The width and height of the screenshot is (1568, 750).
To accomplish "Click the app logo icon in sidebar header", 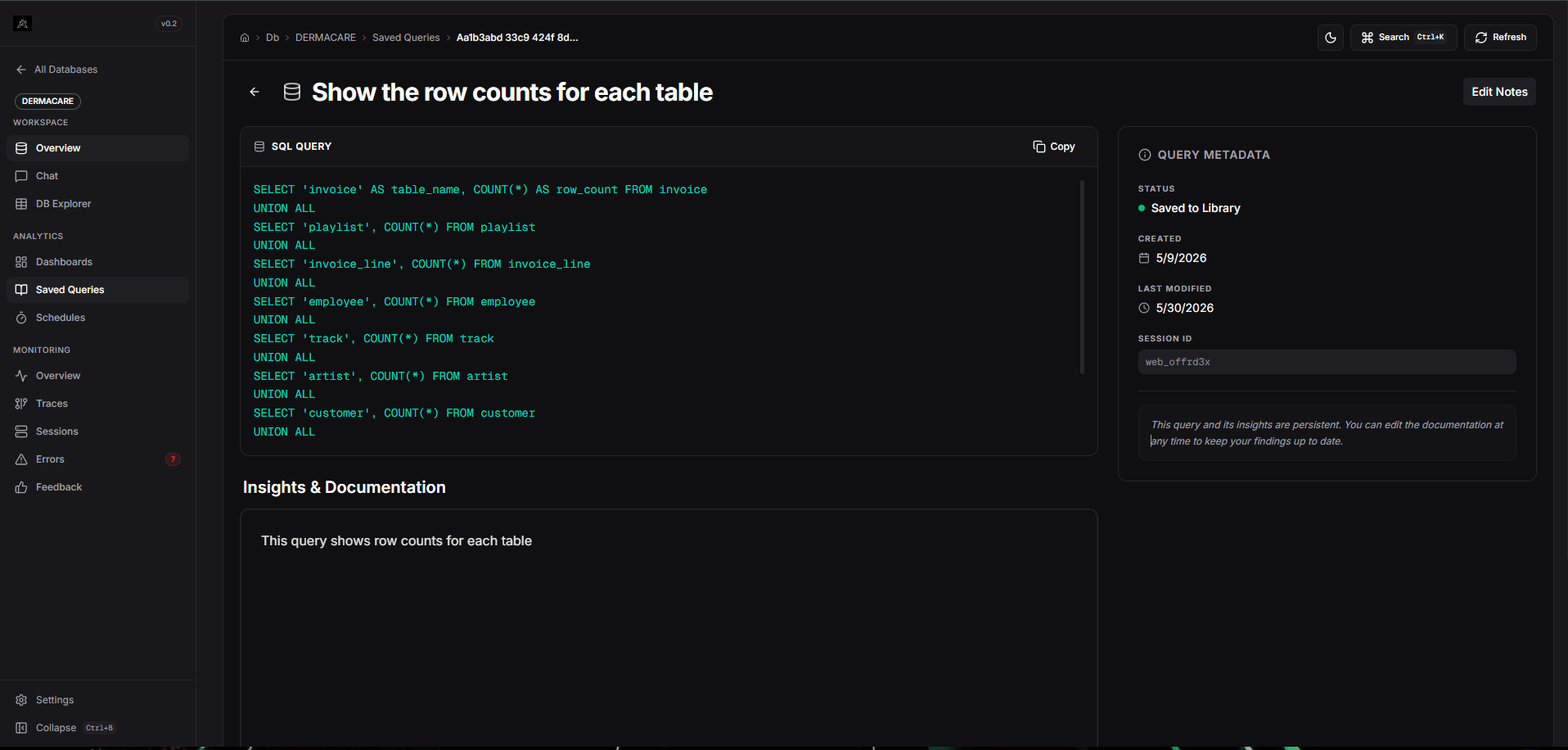I will click(x=23, y=24).
